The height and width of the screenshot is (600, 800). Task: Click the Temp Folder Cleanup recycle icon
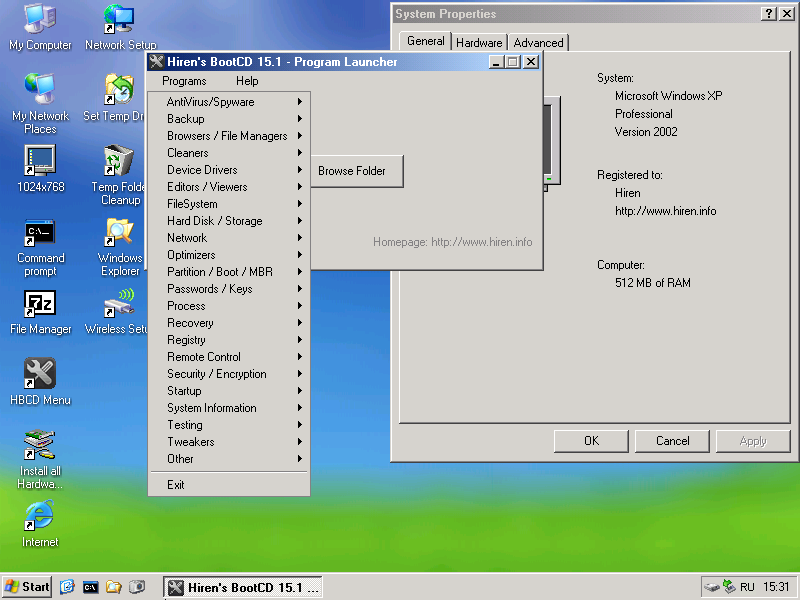(119, 160)
